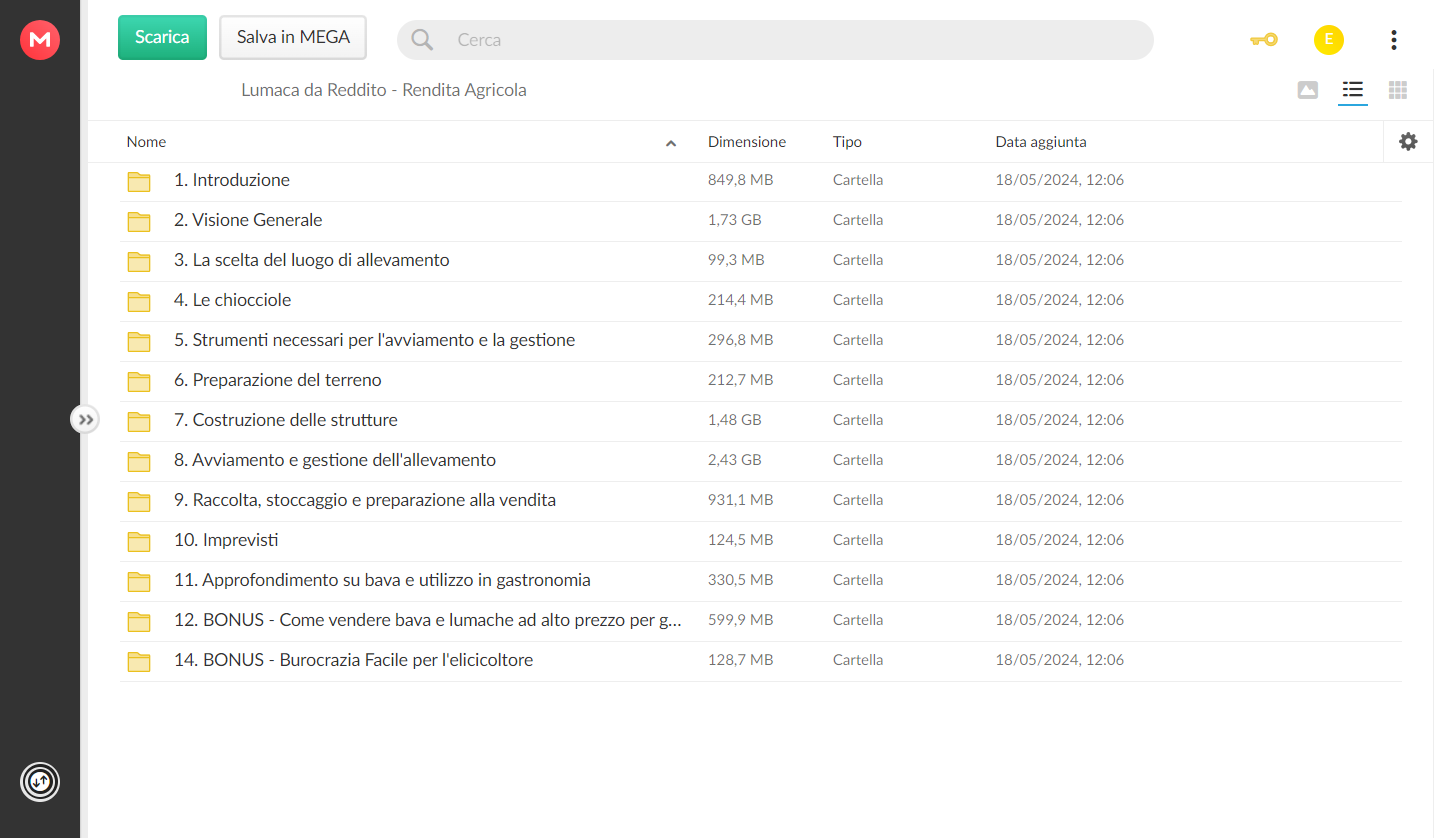Open the three-dot more options menu
1434x838 pixels.
pos(1393,40)
